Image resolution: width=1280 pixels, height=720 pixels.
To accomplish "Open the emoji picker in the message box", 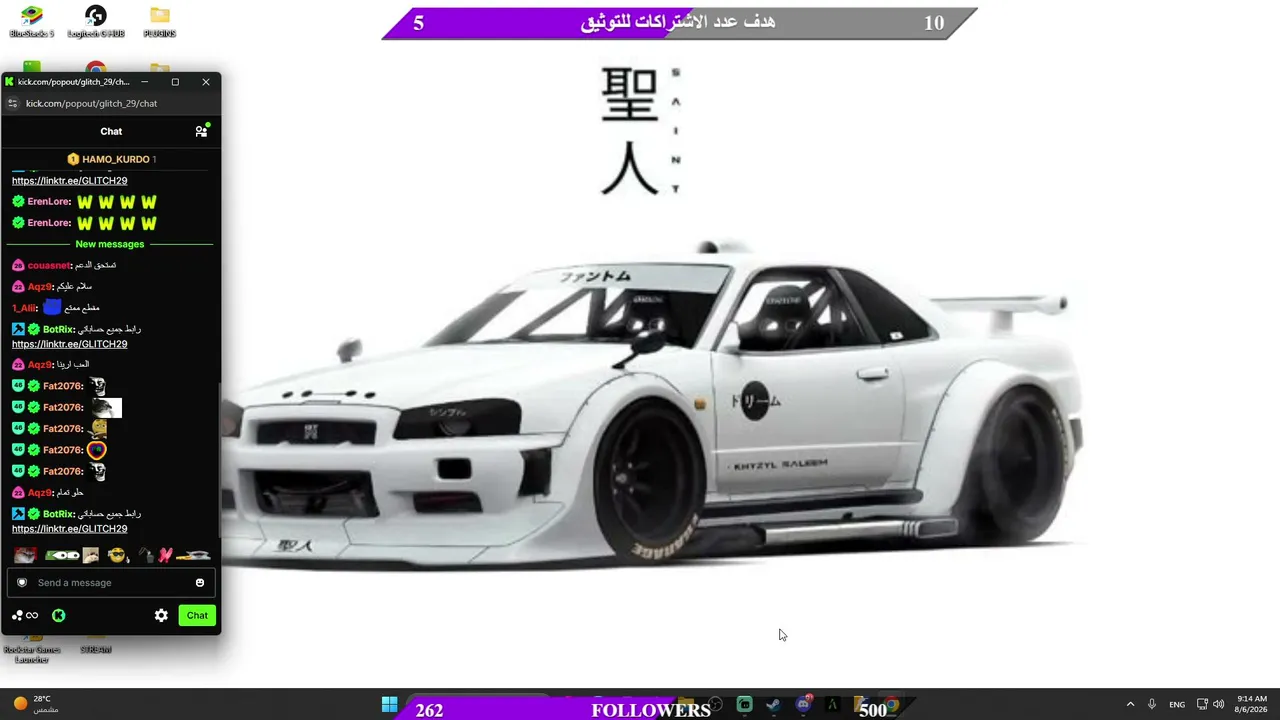I will pos(200,583).
